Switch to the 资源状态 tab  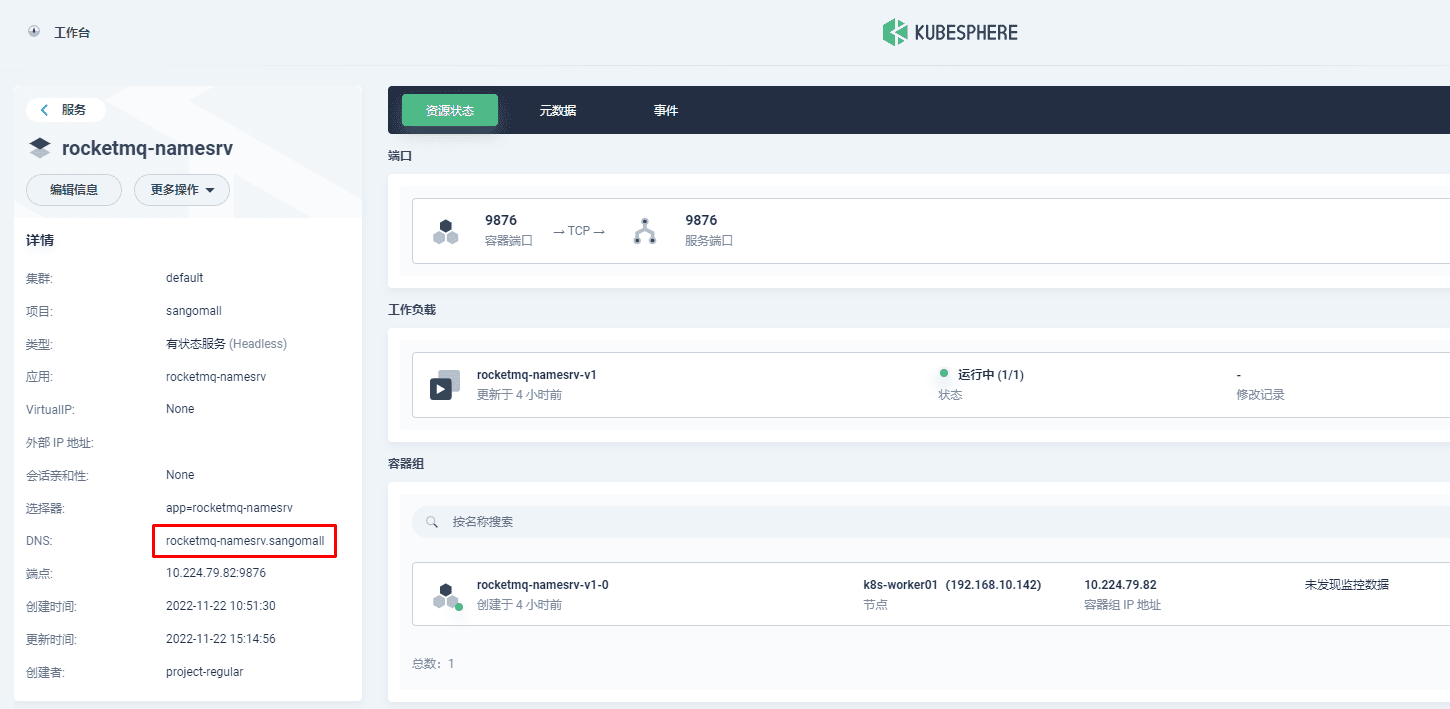point(450,110)
